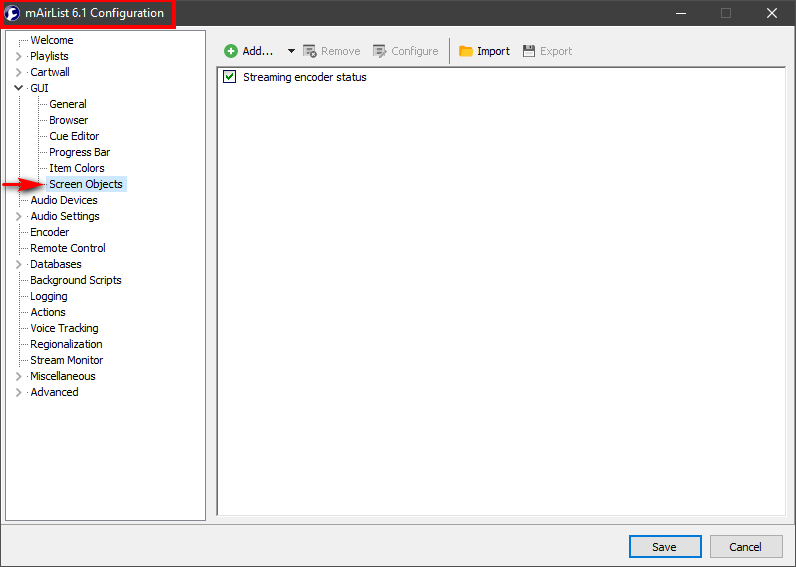Select Remote Control in the sidebar

(68, 248)
